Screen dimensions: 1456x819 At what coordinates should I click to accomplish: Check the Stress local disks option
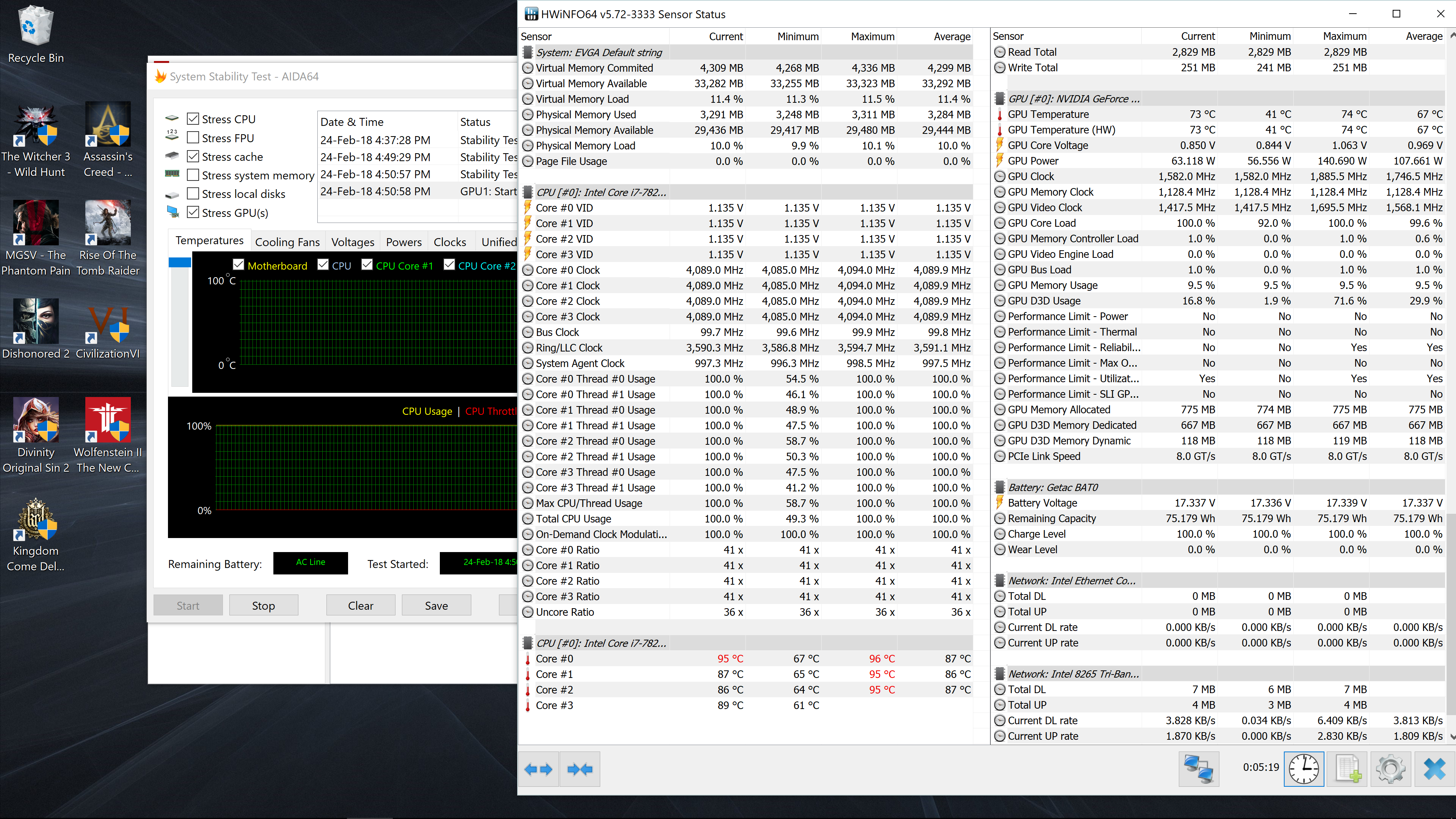(x=193, y=194)
